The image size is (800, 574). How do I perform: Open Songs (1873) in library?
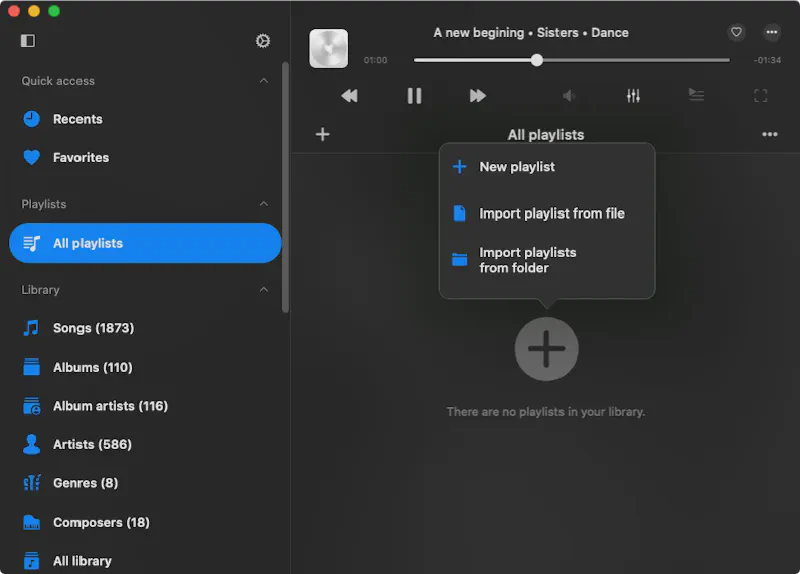(x=93, y=328)
